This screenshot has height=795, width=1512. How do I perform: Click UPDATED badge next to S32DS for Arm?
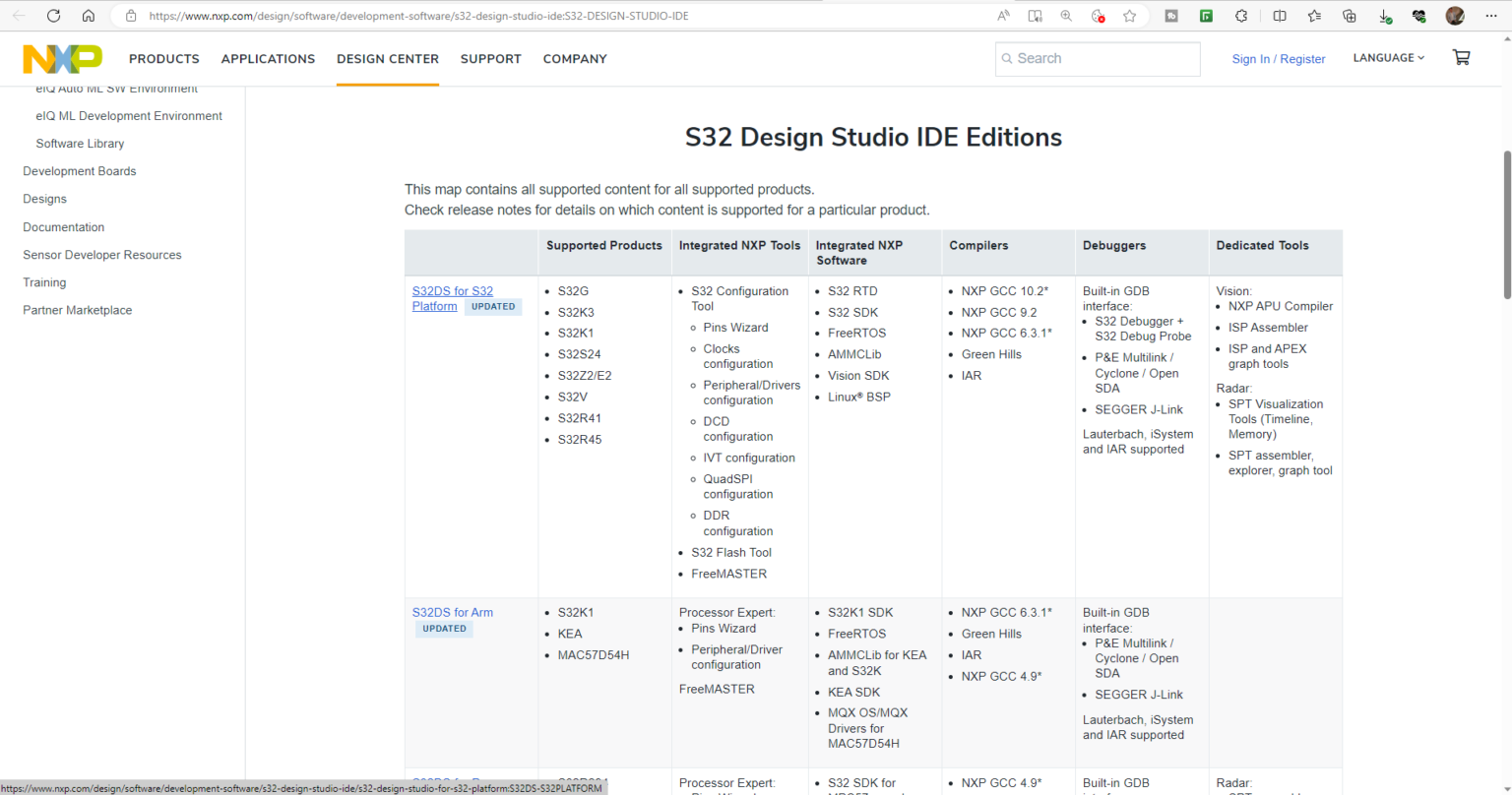[444, 629]
